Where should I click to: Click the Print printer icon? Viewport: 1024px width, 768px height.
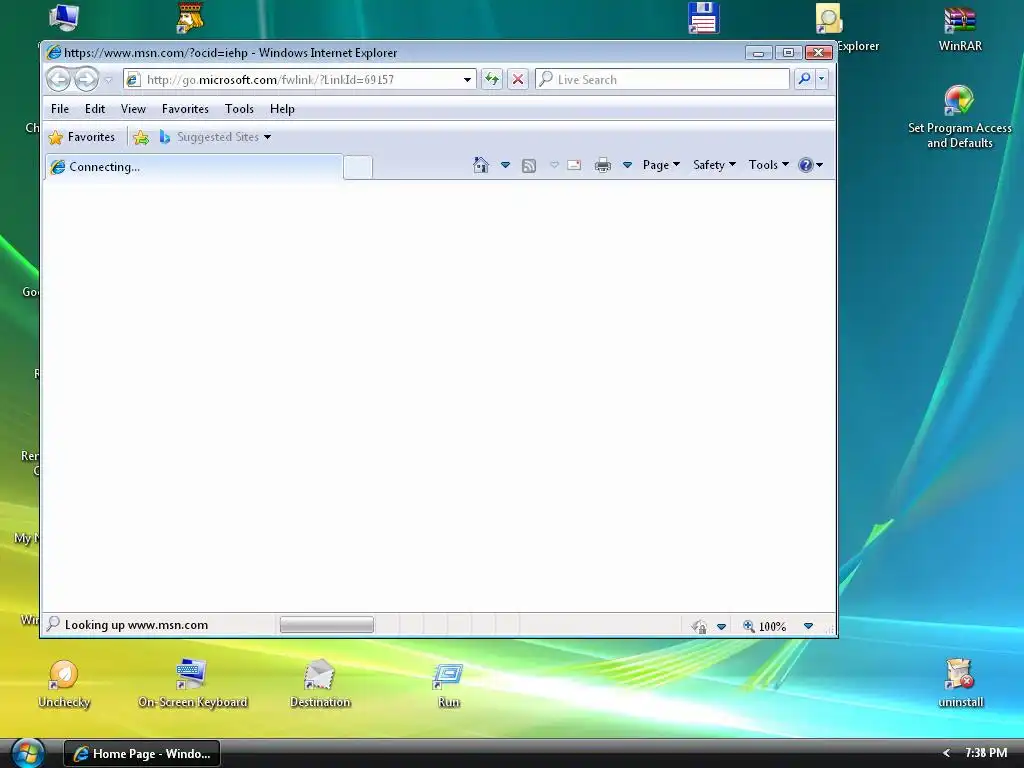coord(603,165)
